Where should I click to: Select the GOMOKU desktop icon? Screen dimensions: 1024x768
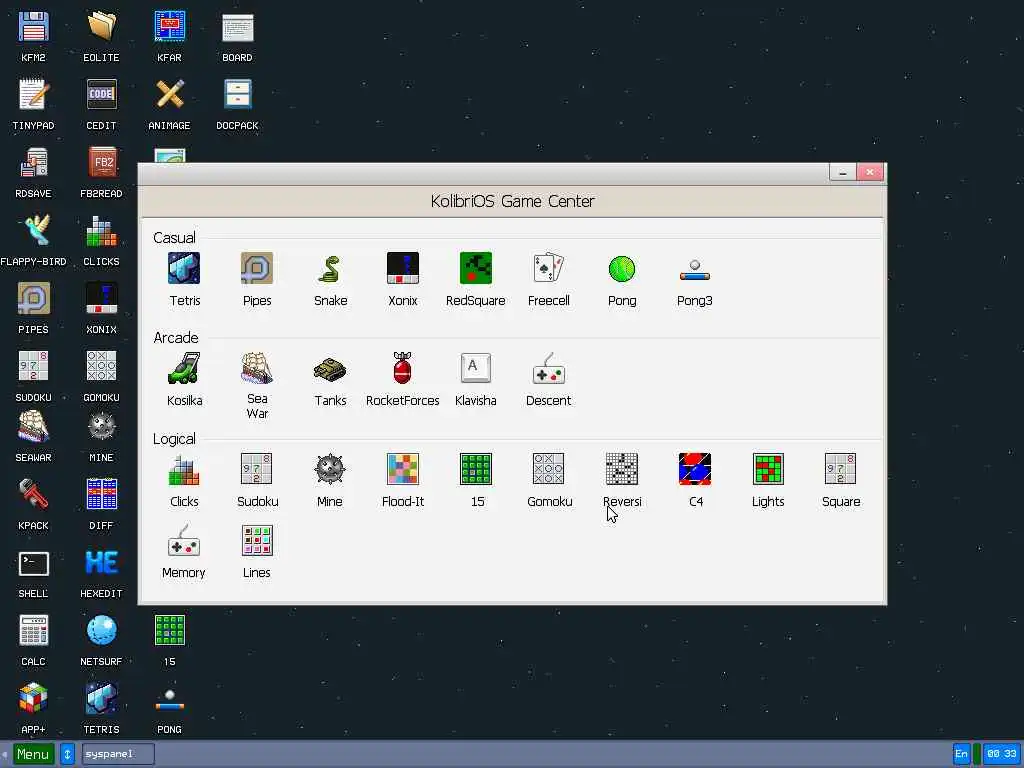(x=101, y=367)
